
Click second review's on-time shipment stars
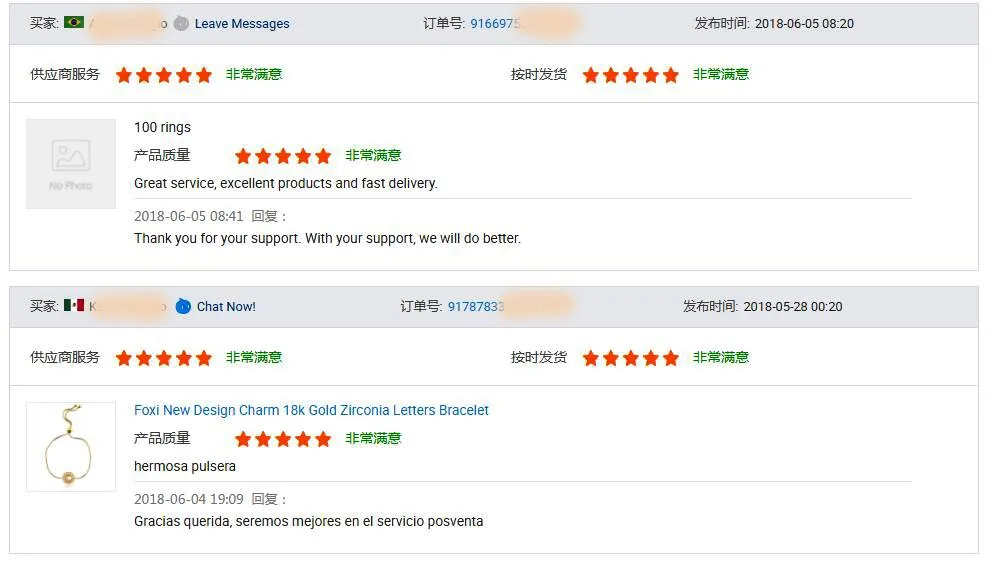point(631,358)
